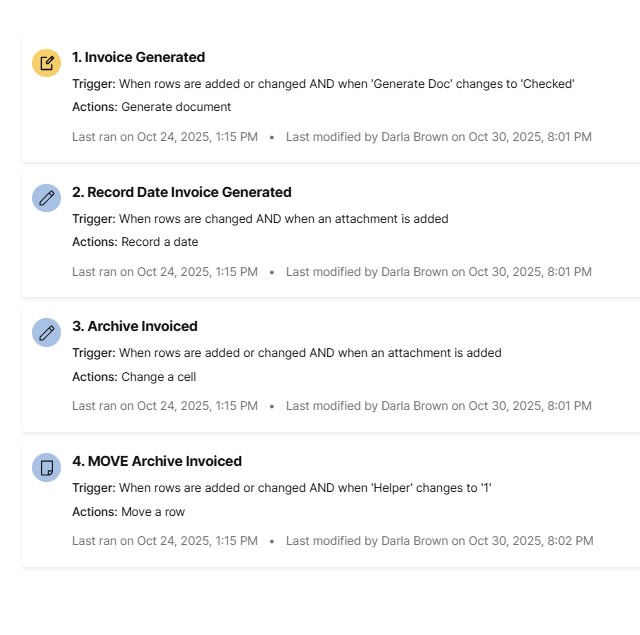Click the 'Last ran' timestamp under Invoice Generated

(165, 136)
